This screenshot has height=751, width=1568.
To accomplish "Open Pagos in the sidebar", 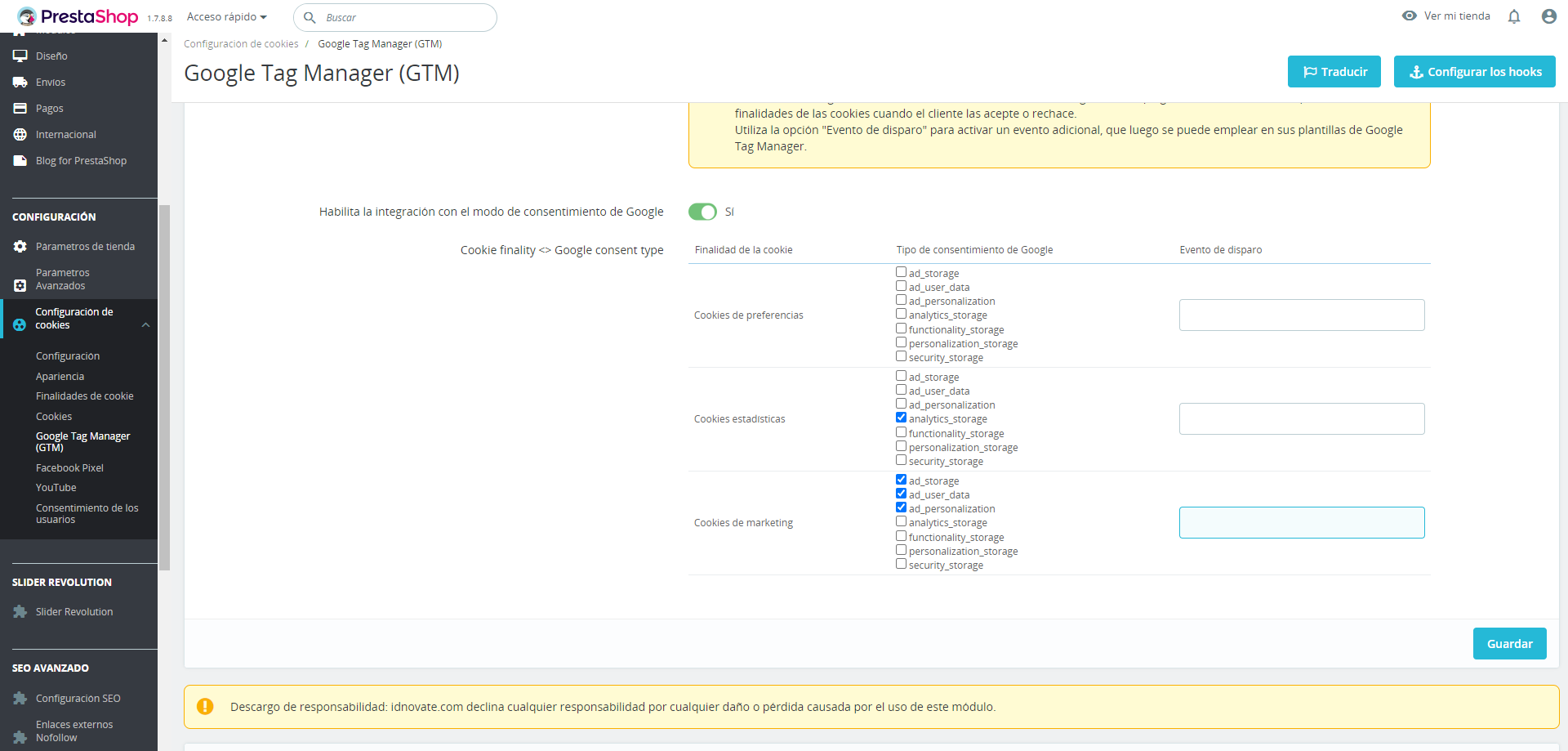I will tap(49, 109).
